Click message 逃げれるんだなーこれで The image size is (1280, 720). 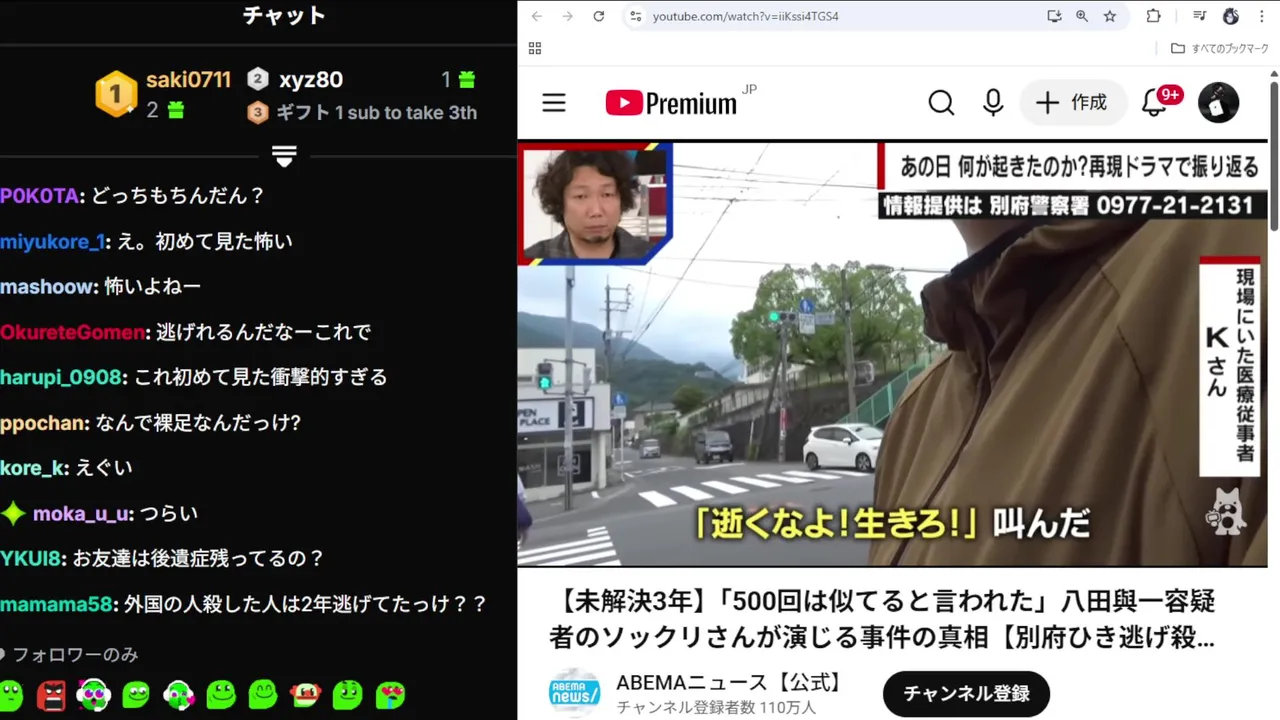point(265,332)
